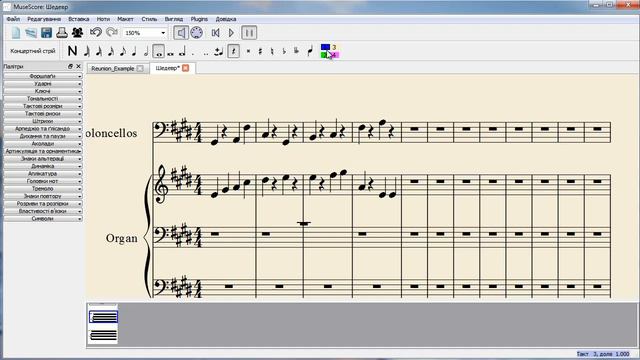Apply a double sharp accidental
This screenshot has height=360, width=640.
click(x=248, y=51)
